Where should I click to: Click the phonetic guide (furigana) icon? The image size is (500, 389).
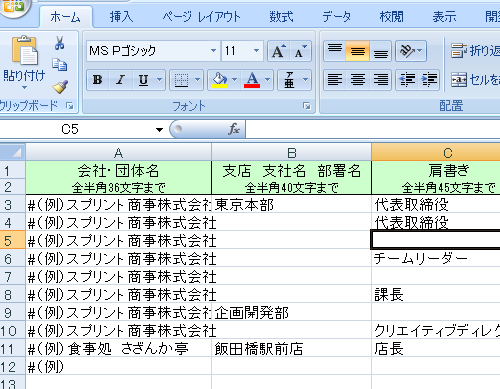point(289,80)
